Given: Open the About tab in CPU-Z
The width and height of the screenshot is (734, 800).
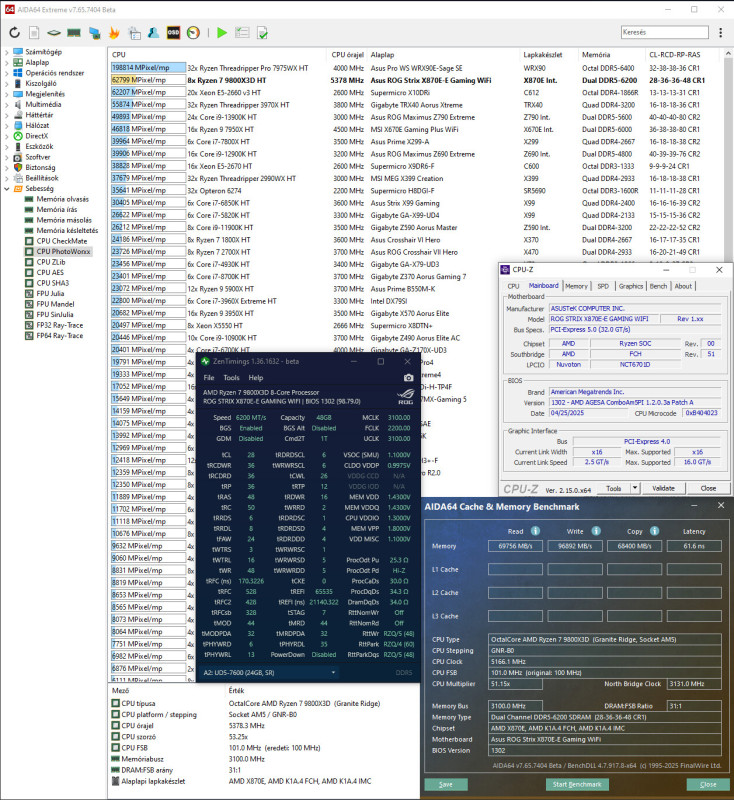Looking at the screenshot, I should pyautogui.click(x=683, y=286).
